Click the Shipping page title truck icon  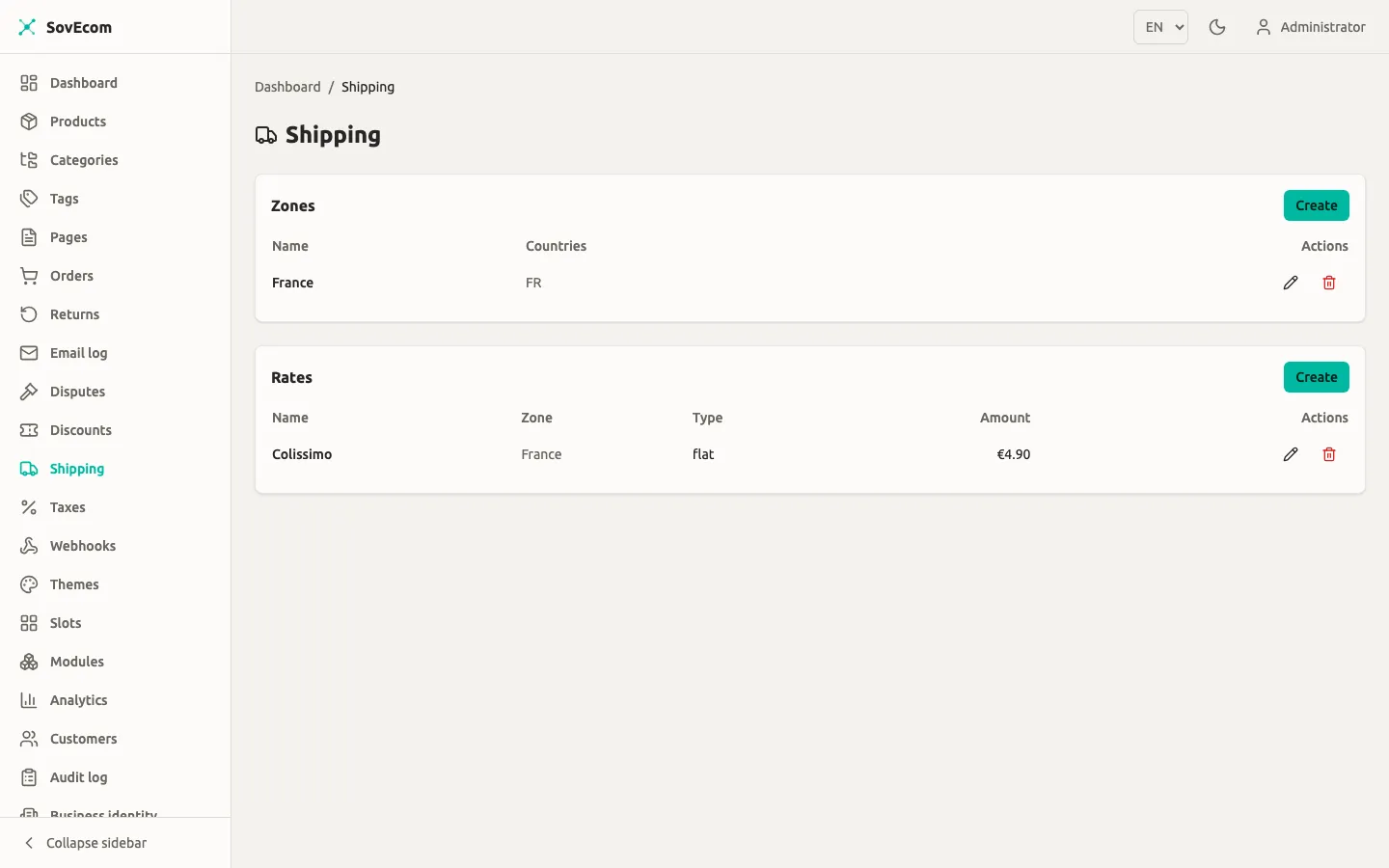[x=266, y=135]
